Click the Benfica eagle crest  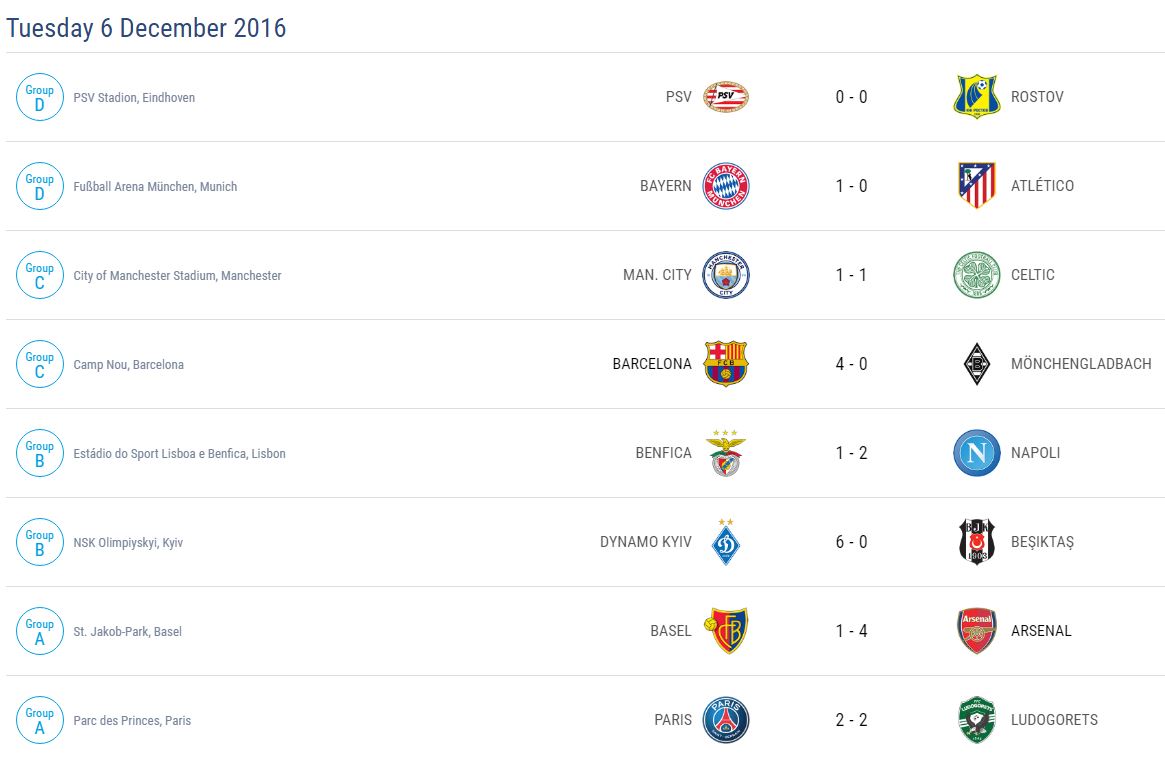725,453
